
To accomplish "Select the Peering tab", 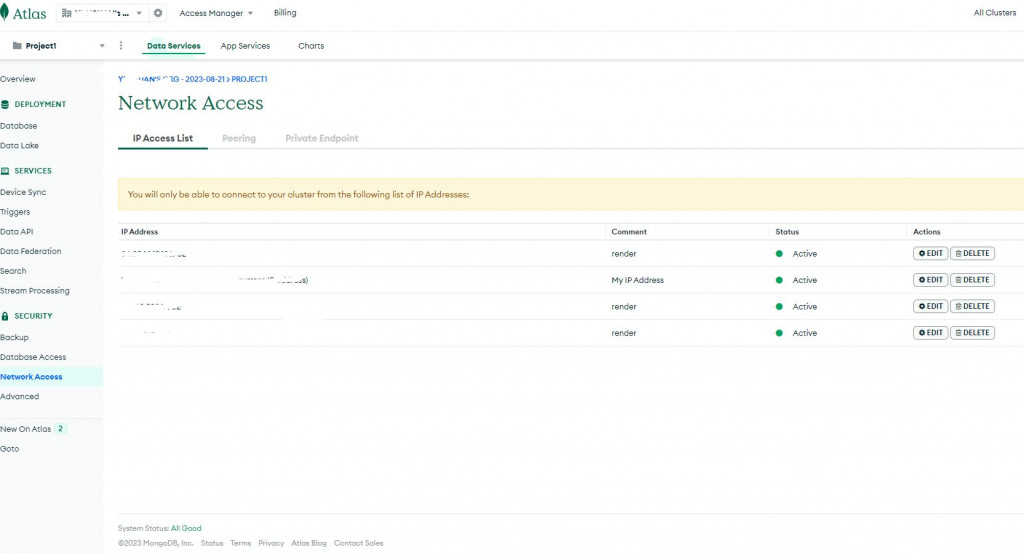I will point(239,138).
